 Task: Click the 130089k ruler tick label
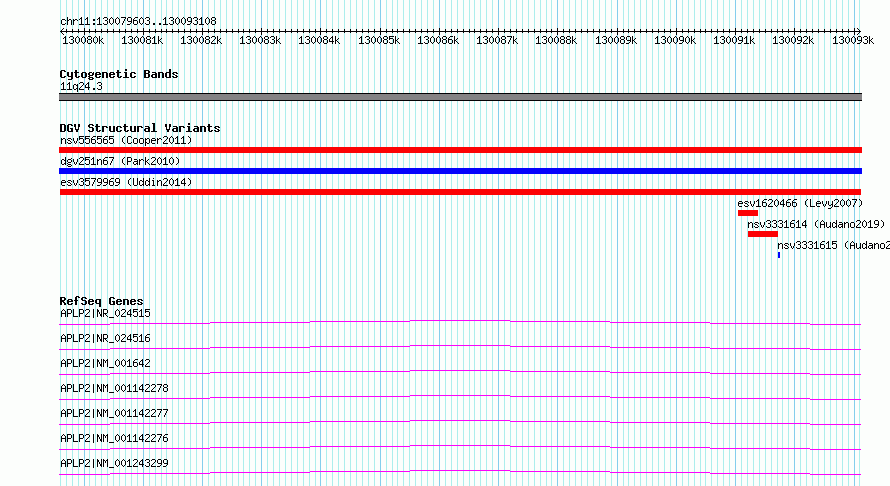point(616,40)
